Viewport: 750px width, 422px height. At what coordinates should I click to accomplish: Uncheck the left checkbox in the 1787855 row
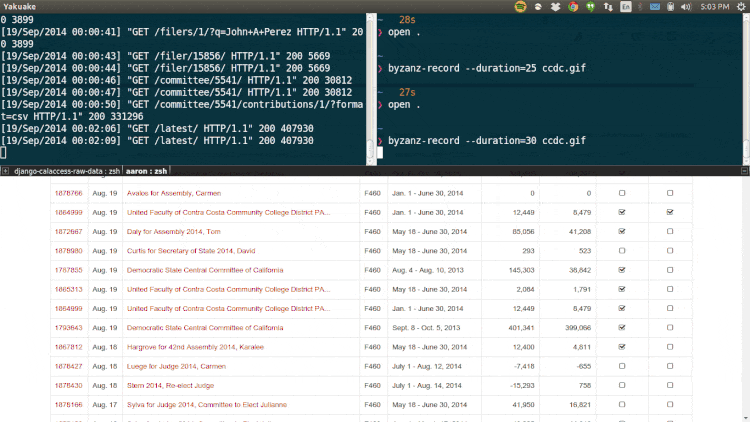pos(622,270)
